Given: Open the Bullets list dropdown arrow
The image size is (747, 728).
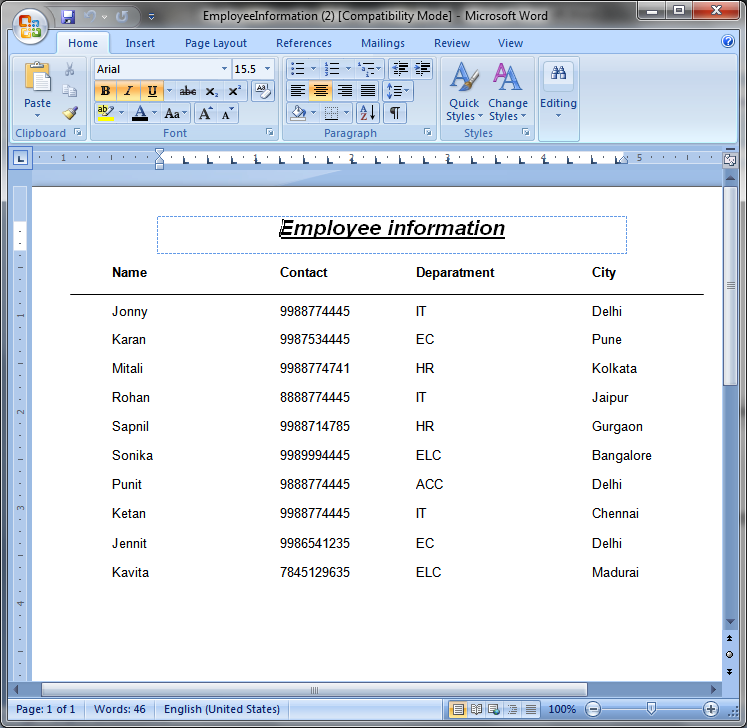Looking at the screenshot, I should click(313, 69).
